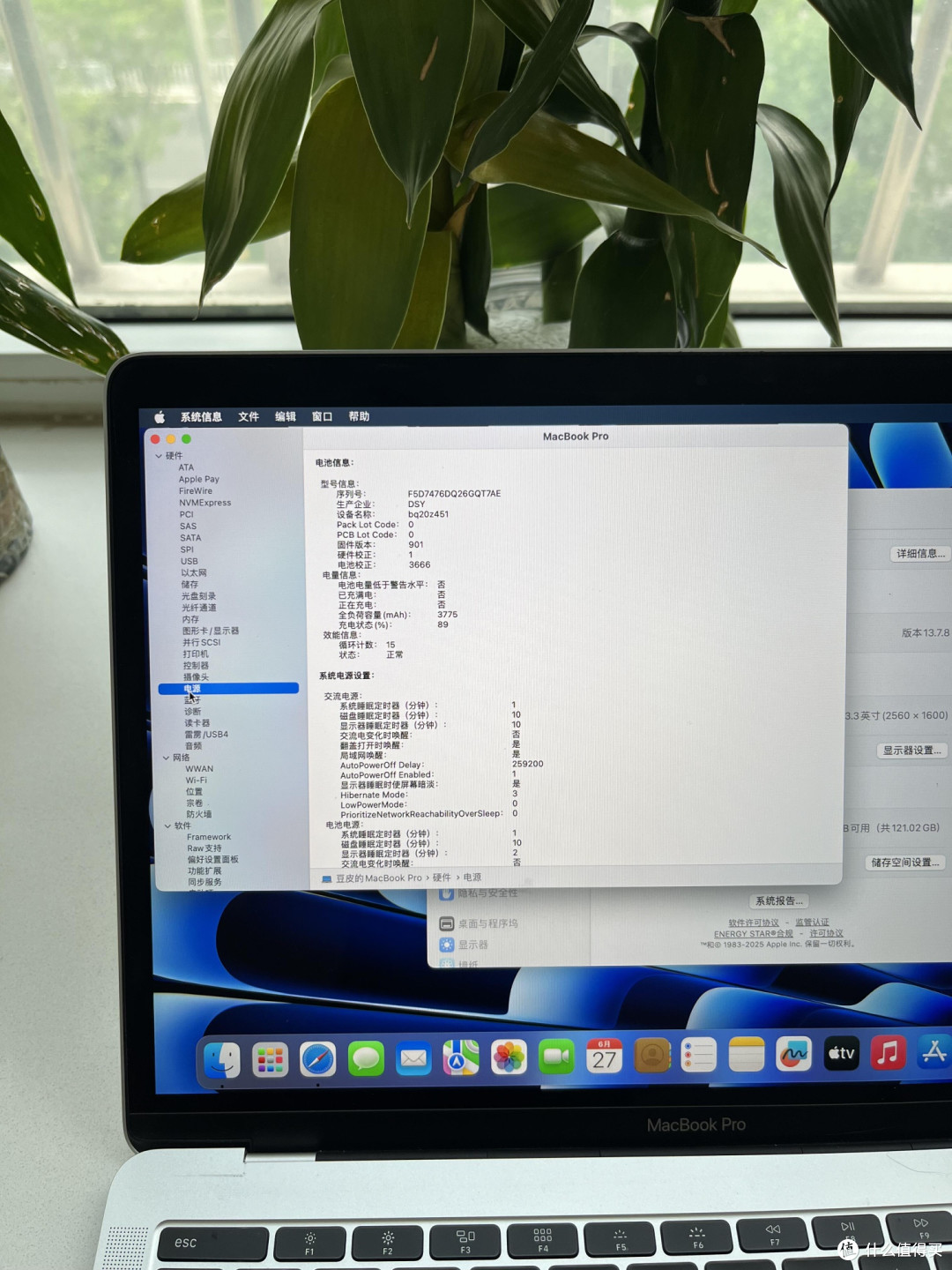Image resolution: width=952 pixels, height=1270 pixels.
Task: Open the 系统信息 application menu
Action: click(x=201, y=417)
